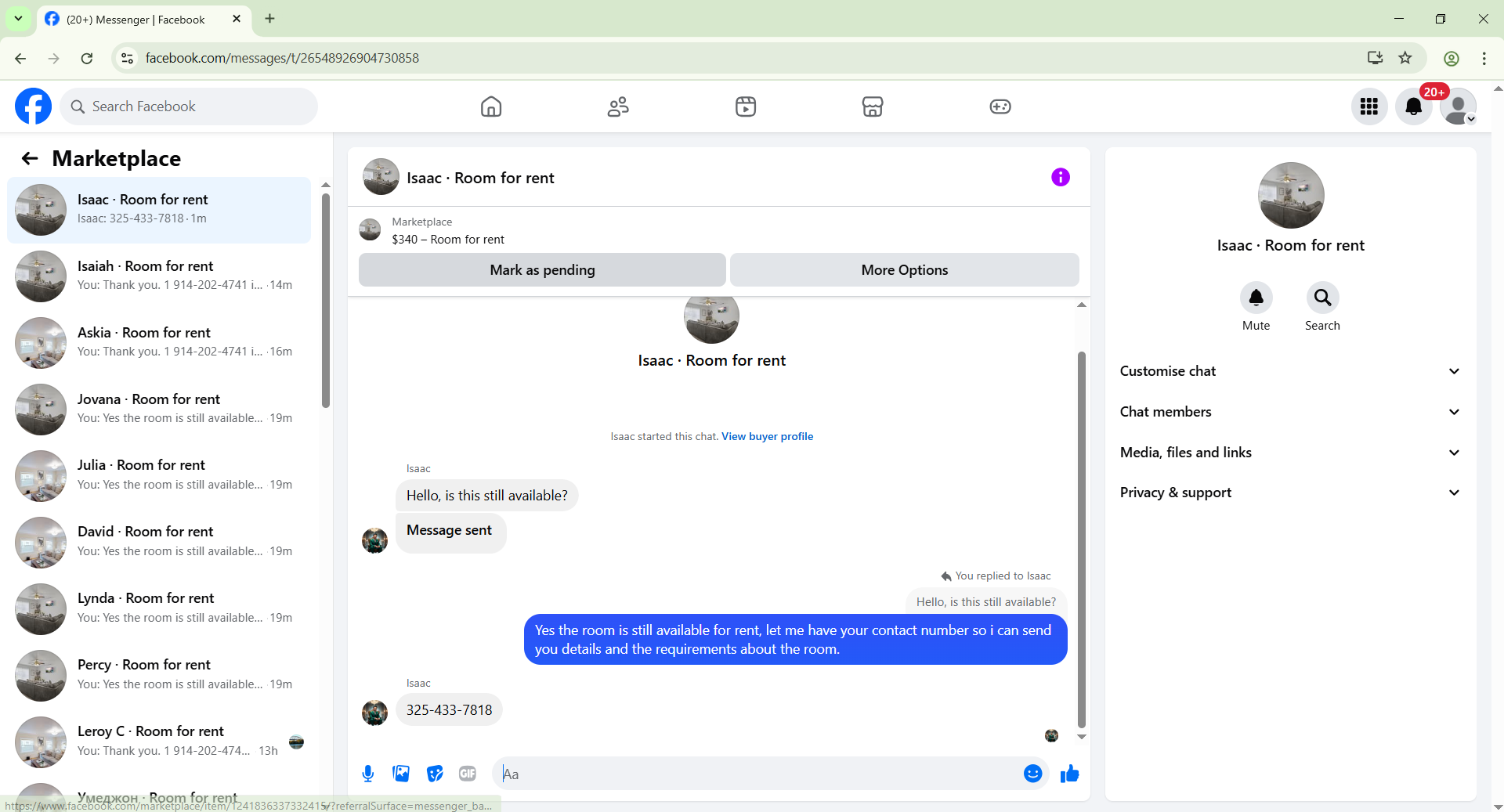The image size is (1504, 812).
Task: Open the Facebook home logo
Action: point(34,106)
